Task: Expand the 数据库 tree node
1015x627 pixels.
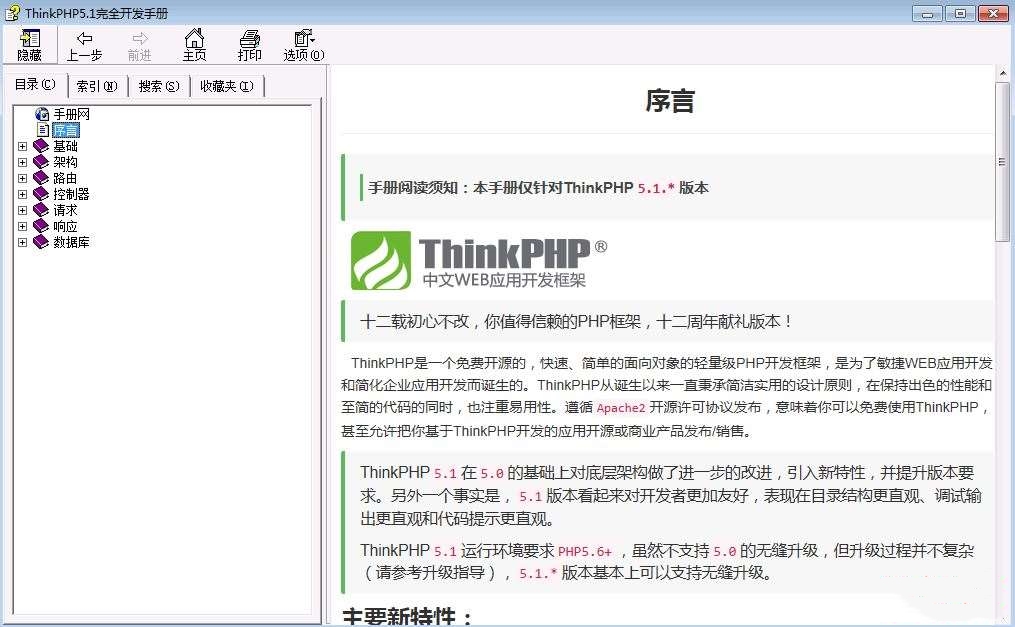Action: (23, 243)
